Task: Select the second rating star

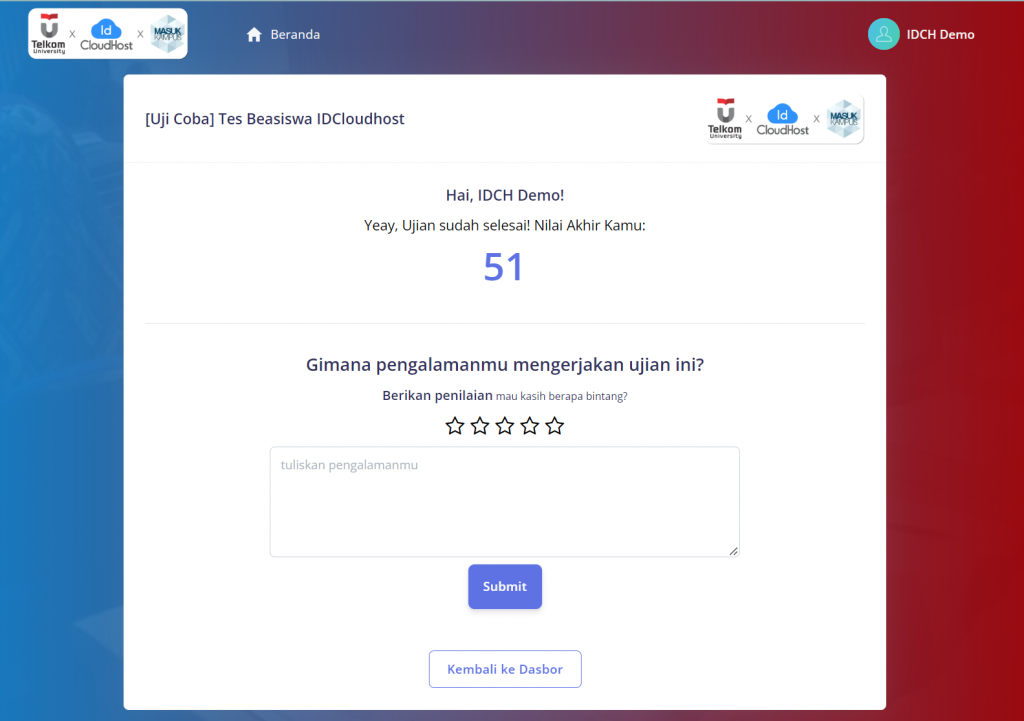Action: point(480,426)
